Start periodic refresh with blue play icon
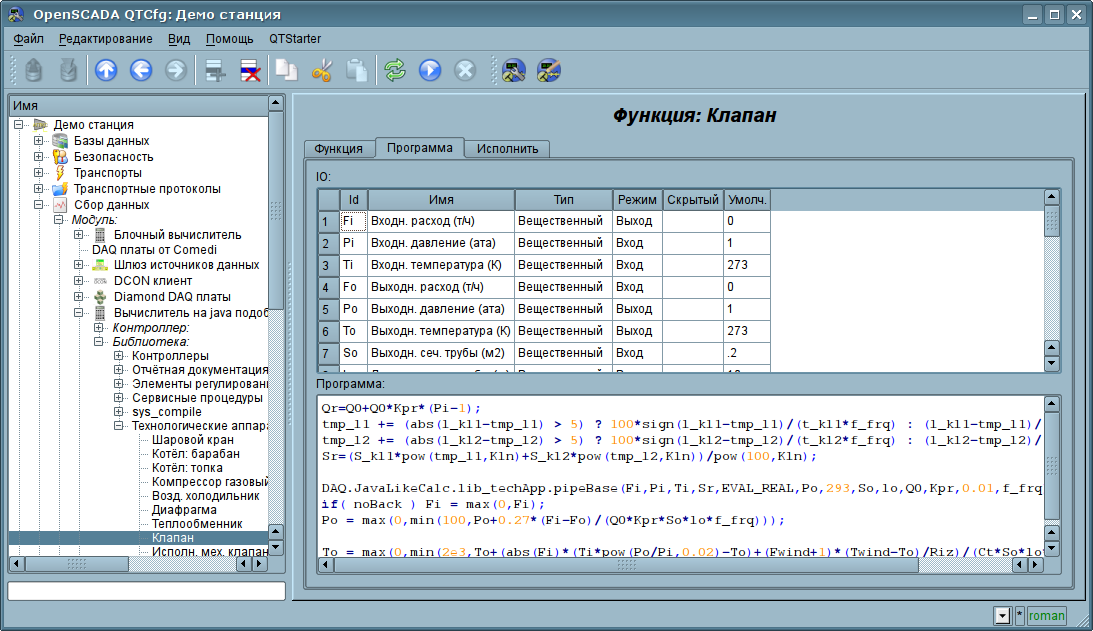1093x631 pixels. (x=430, y=70)
